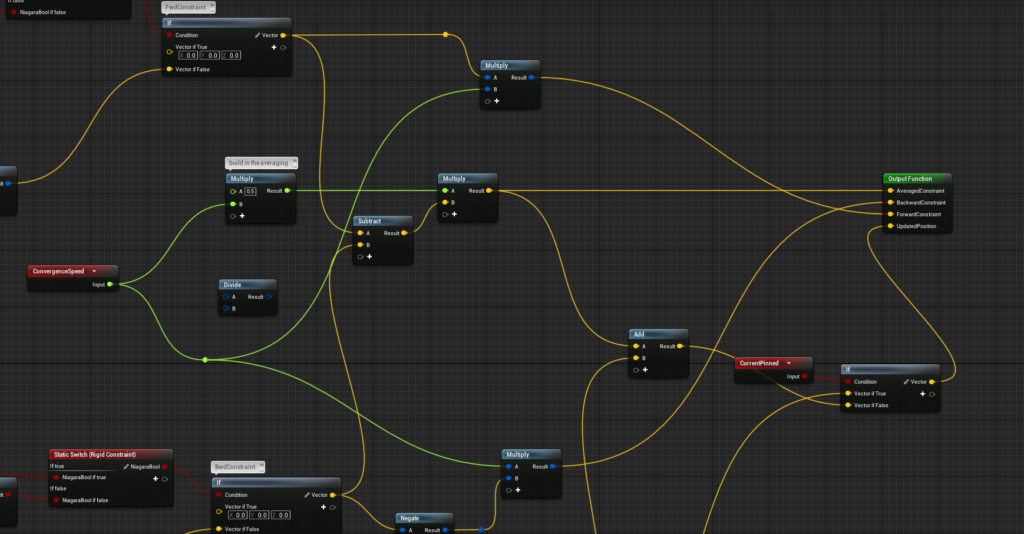1024x534 pixels.
Task: Click the A pin of the Negate node
Action: coord(403,530)
